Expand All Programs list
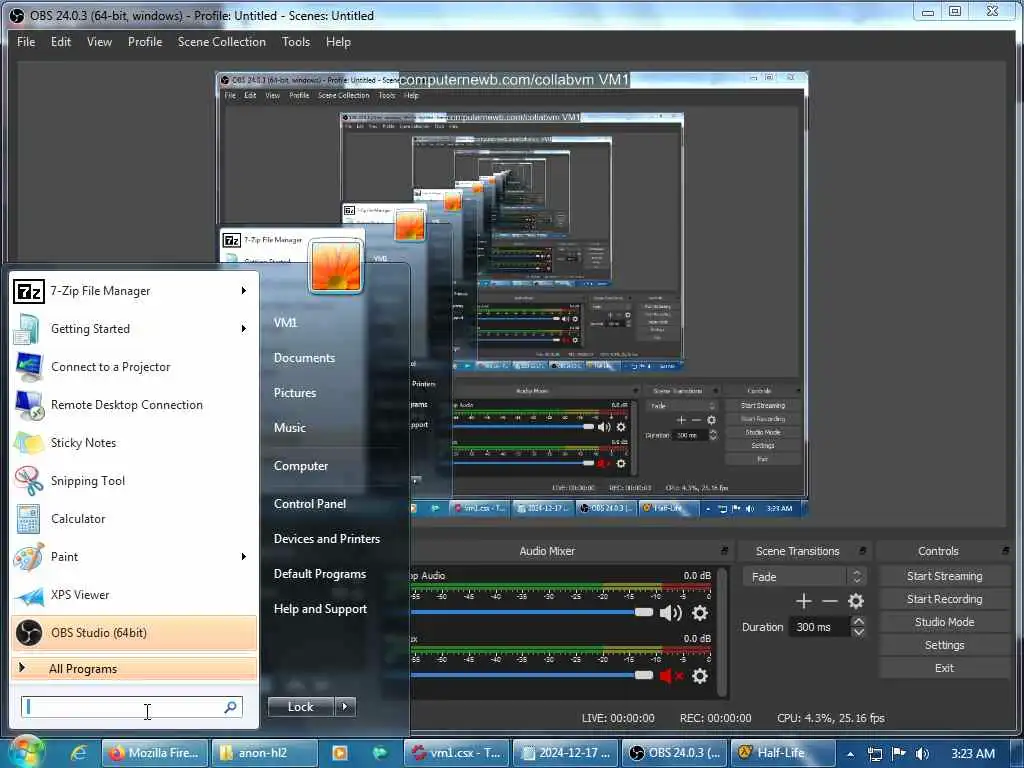 (x=134, y=668)
